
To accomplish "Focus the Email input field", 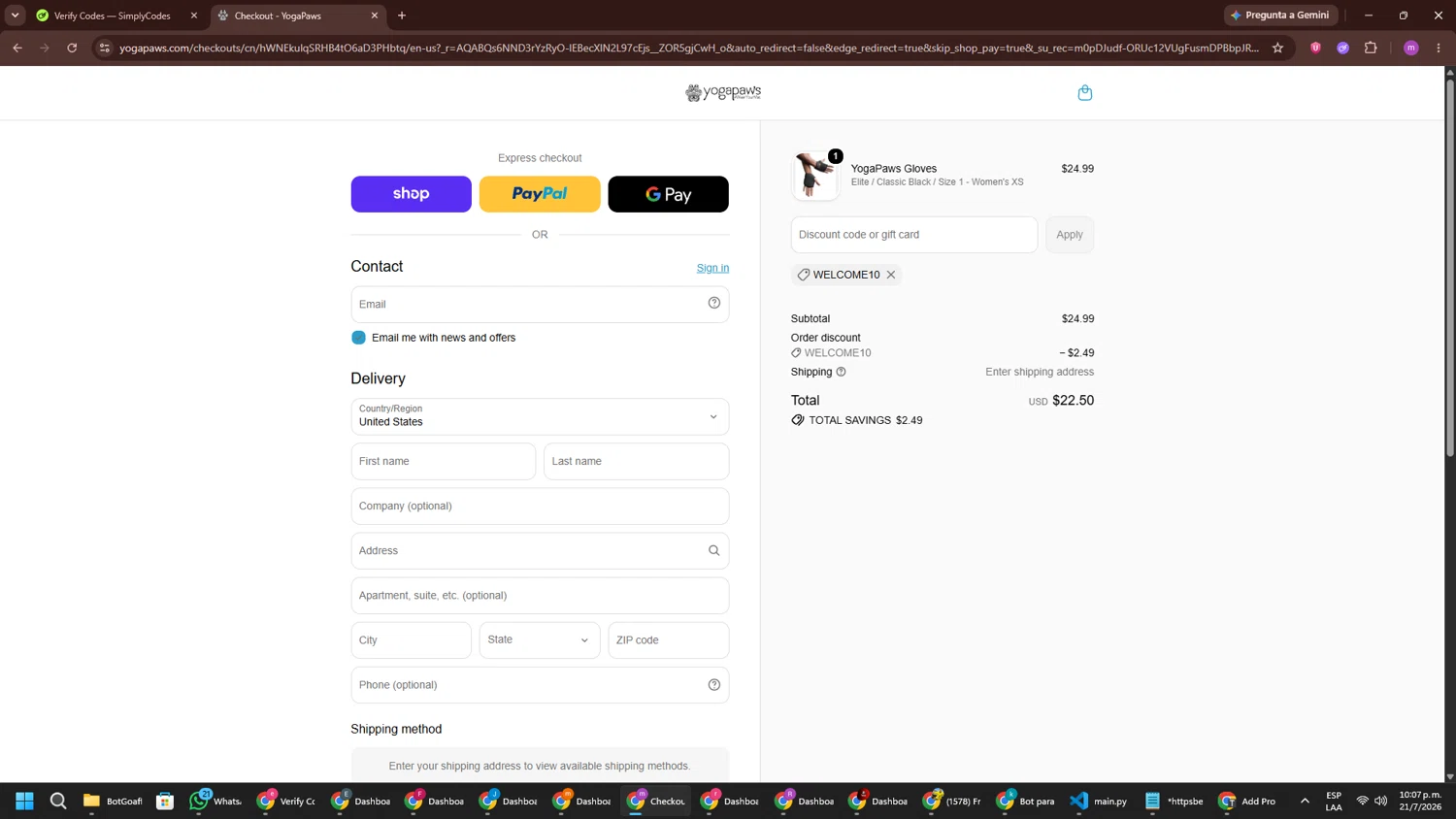I will [x=540, y=305].
